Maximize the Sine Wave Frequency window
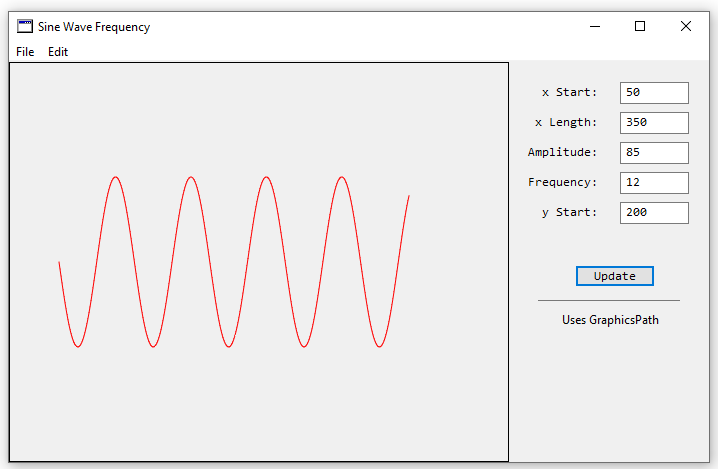This screenshot has height=469, width=718. 640,27
